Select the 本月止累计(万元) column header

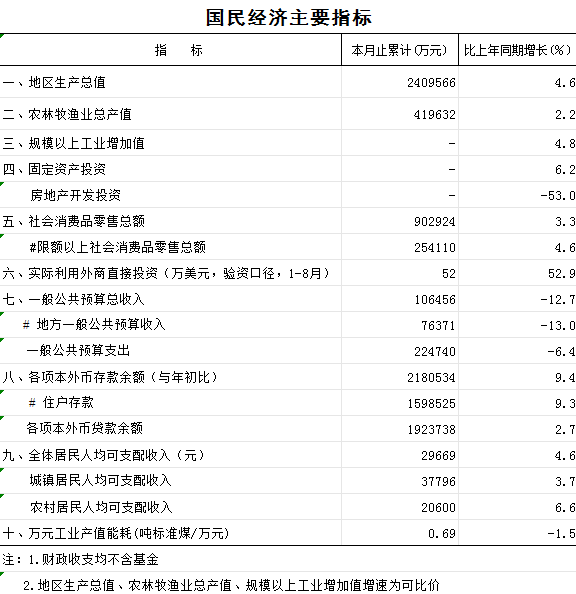399,50
